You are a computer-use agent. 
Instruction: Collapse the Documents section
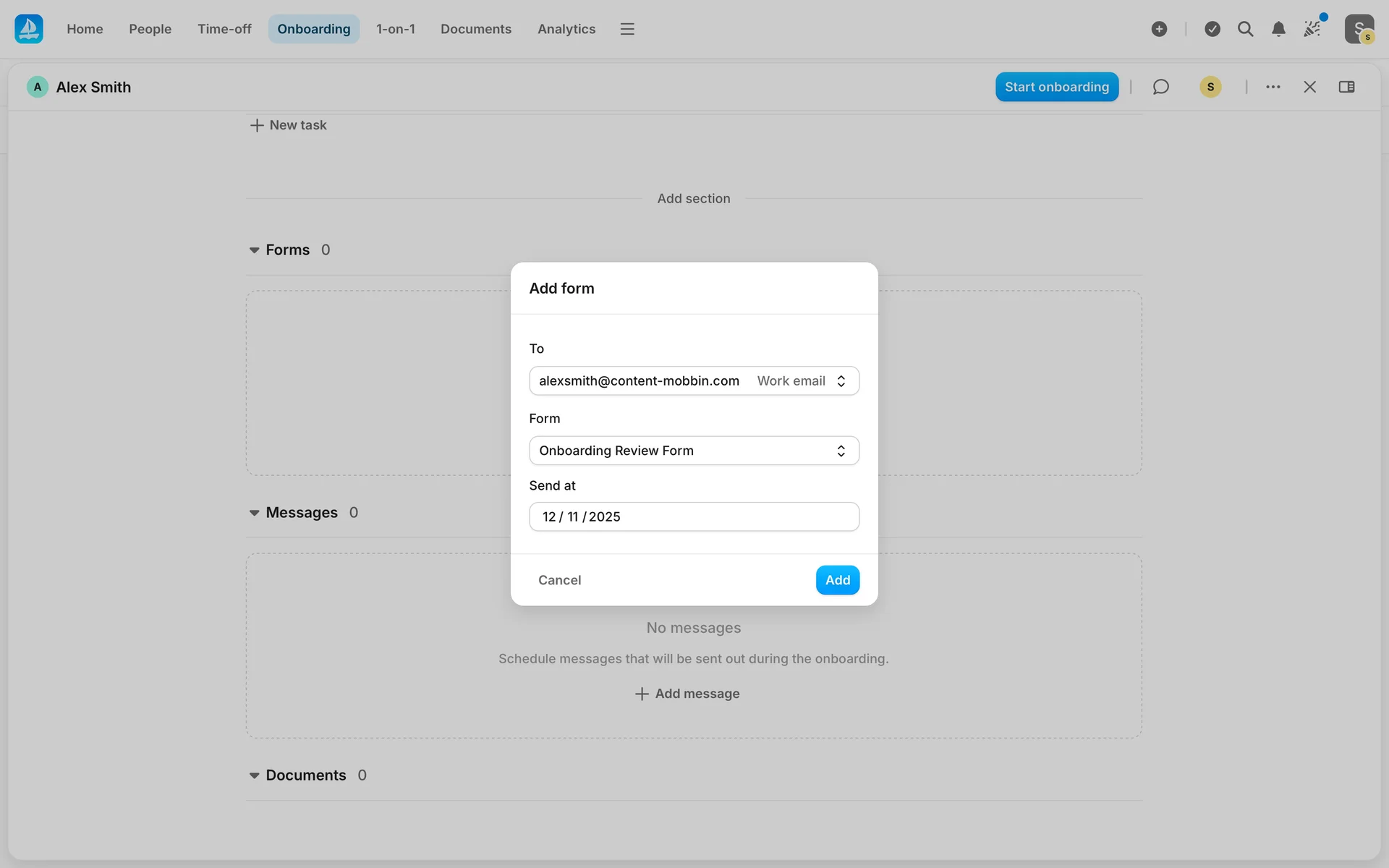(x=254, y=775)
